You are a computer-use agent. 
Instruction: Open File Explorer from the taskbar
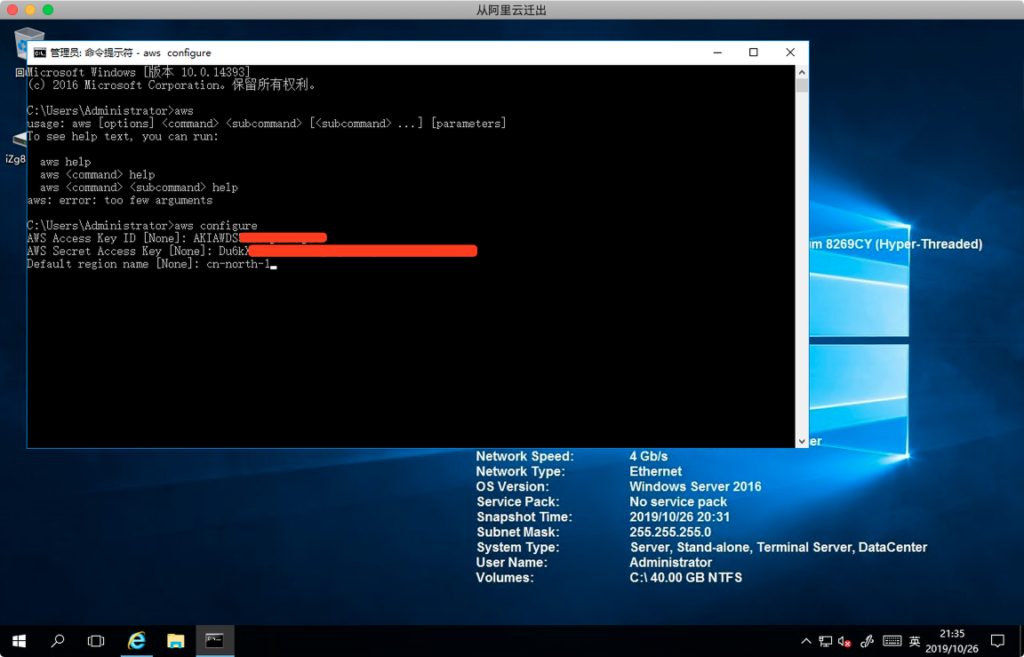175,640
